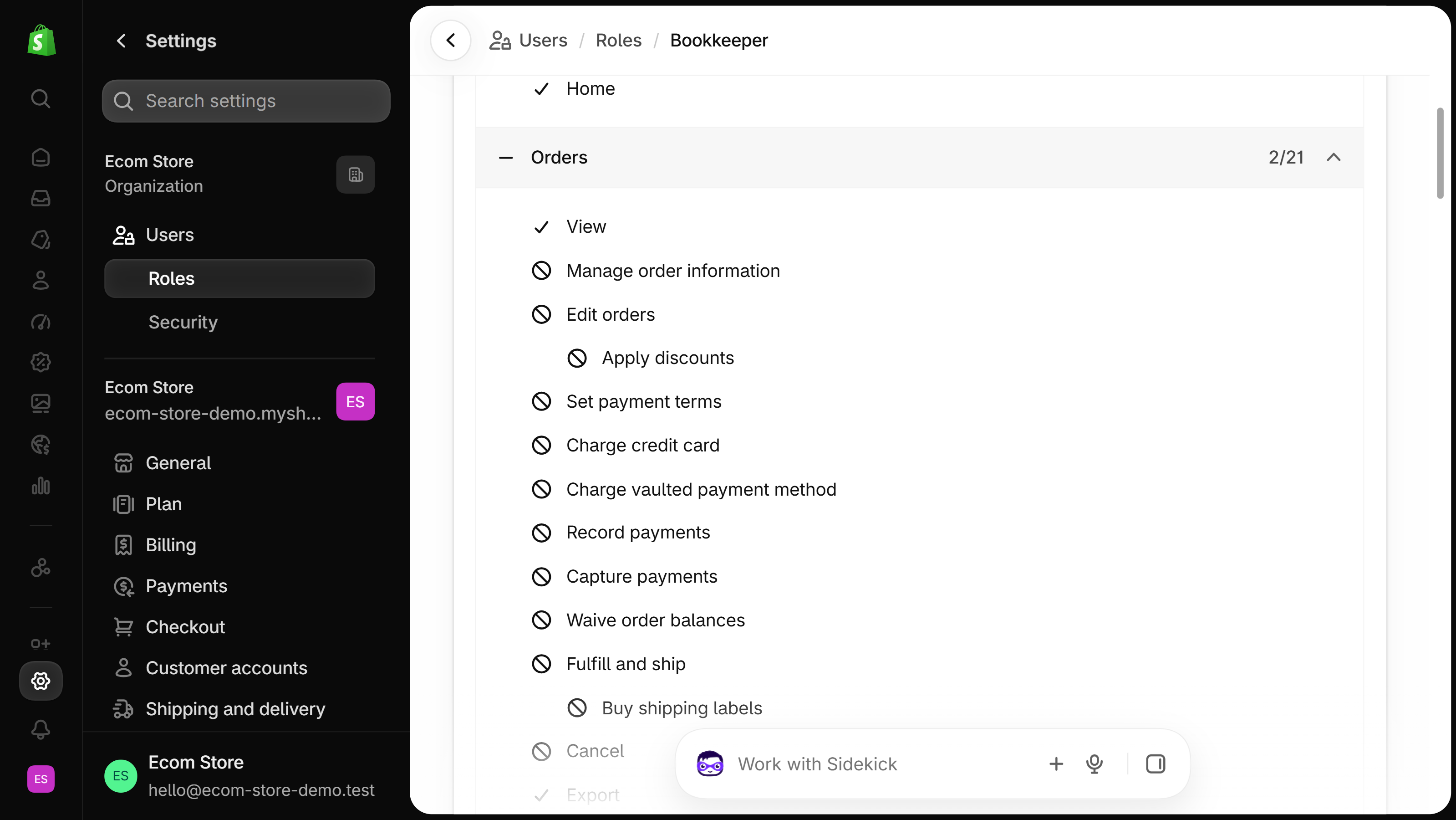Open the Security menu item
This screenshot has width=1456, height=820.
[x=183, y=322]
